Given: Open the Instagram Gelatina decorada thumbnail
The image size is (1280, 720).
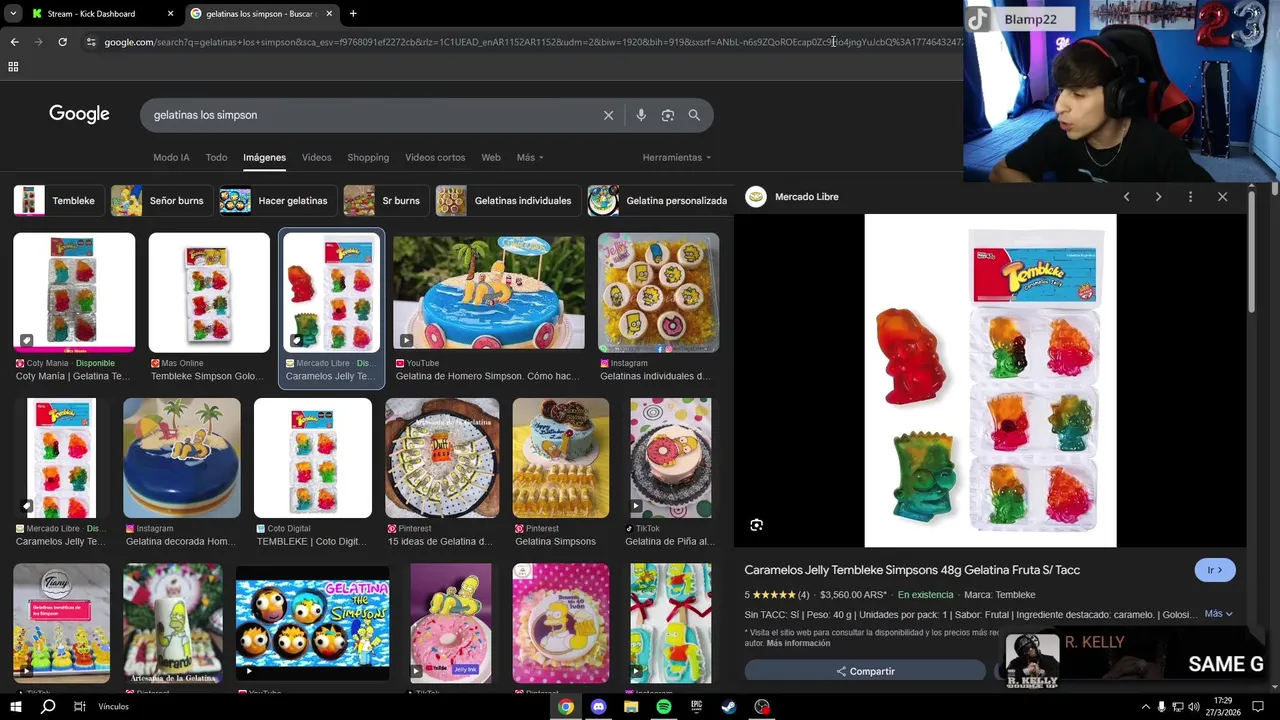Looking at the screenshot, I should point(182,458).
